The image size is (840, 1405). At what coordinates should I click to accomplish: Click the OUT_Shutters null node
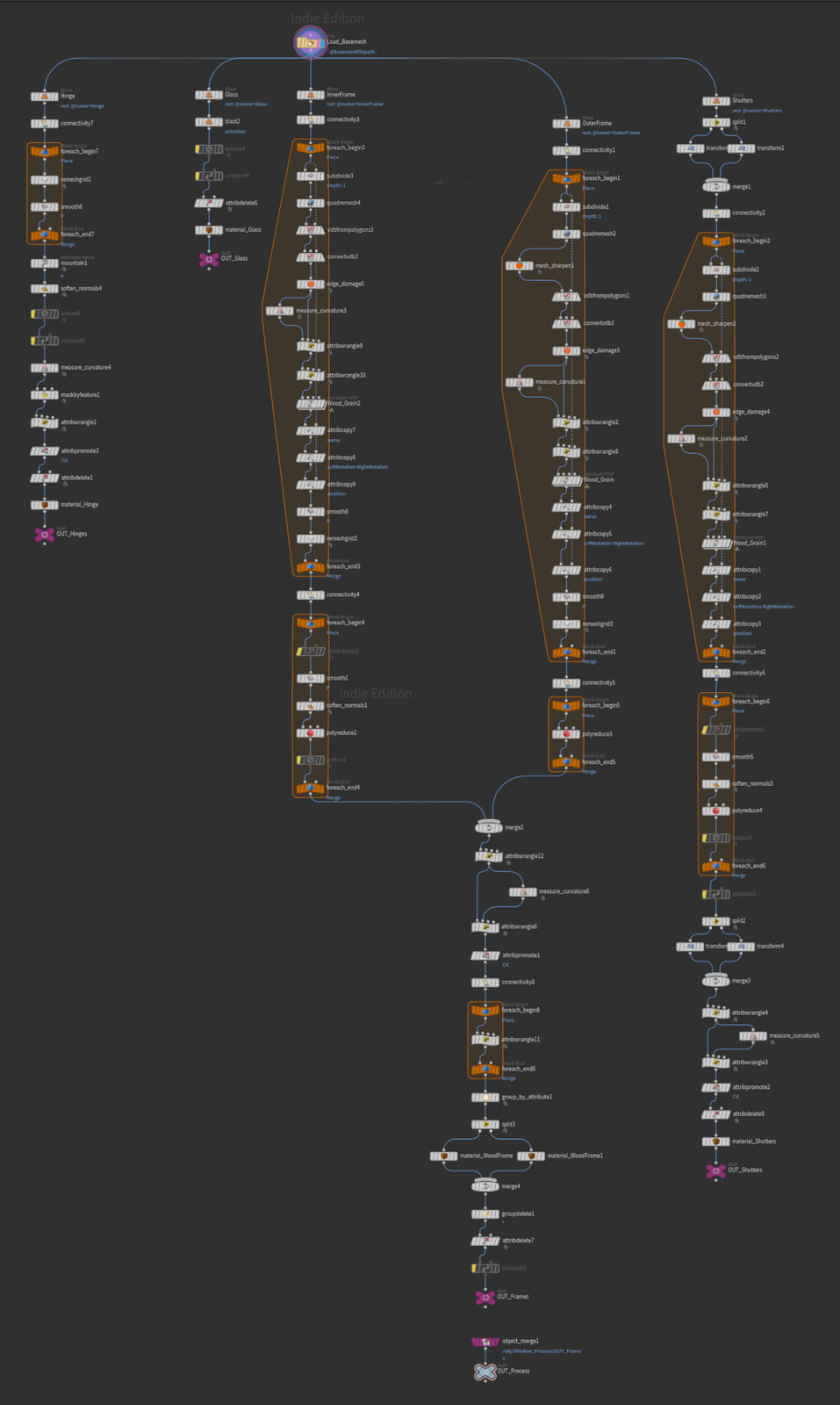716,1171
